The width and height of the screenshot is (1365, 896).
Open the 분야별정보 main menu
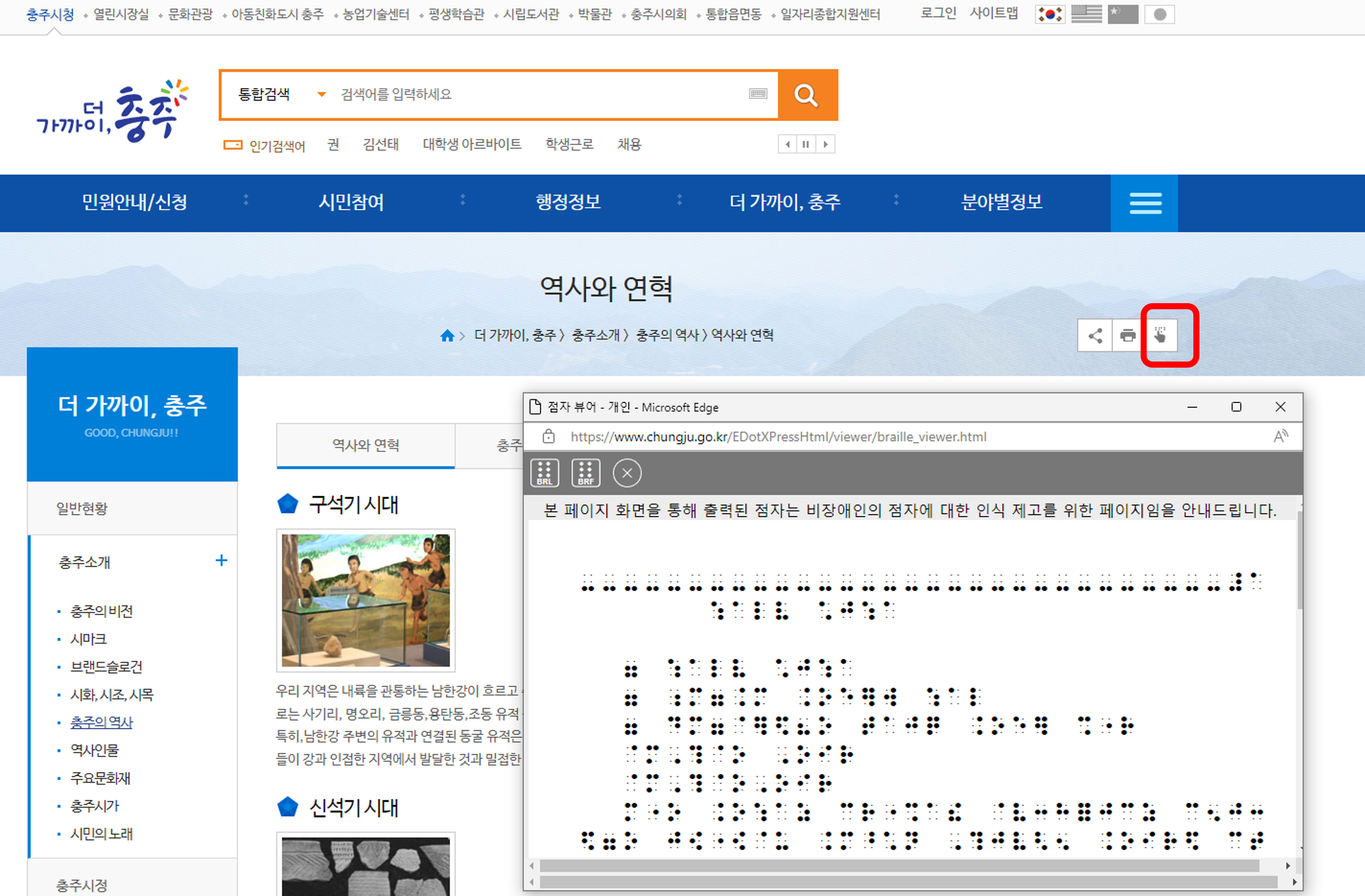point(1001,203)
